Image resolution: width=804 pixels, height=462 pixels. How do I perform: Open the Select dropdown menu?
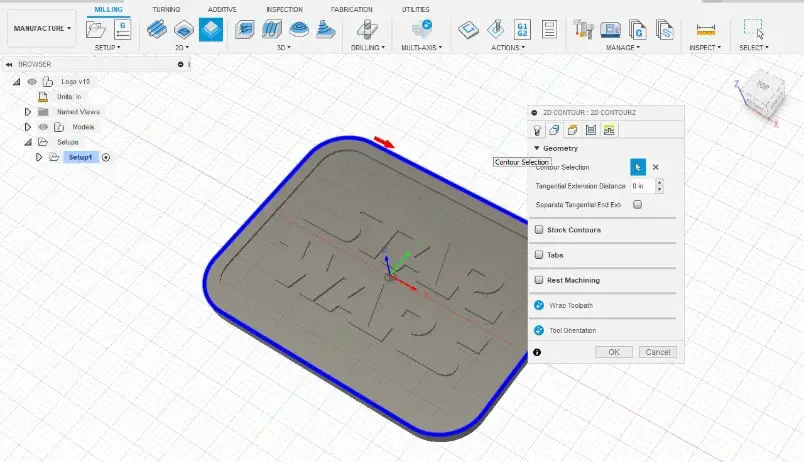tap(754, 47)
